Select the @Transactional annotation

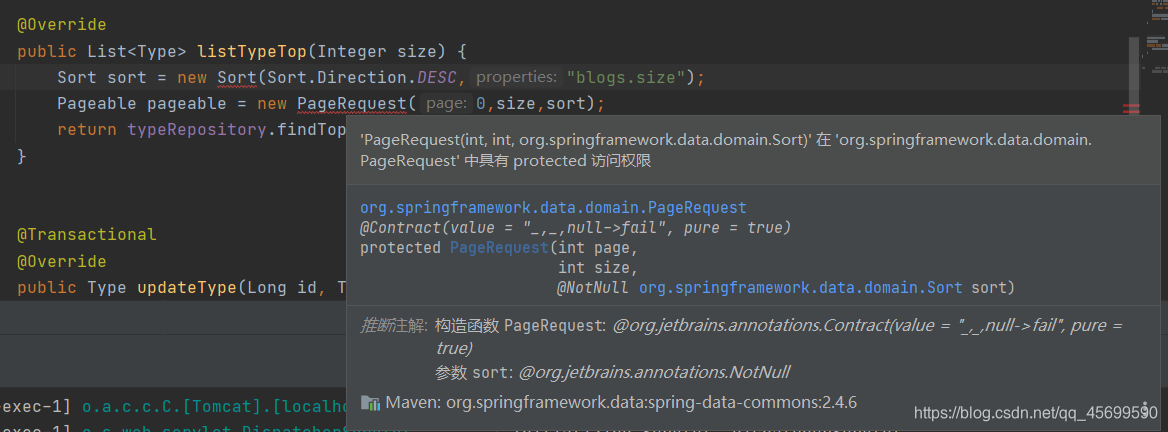(x=87, y=235)
